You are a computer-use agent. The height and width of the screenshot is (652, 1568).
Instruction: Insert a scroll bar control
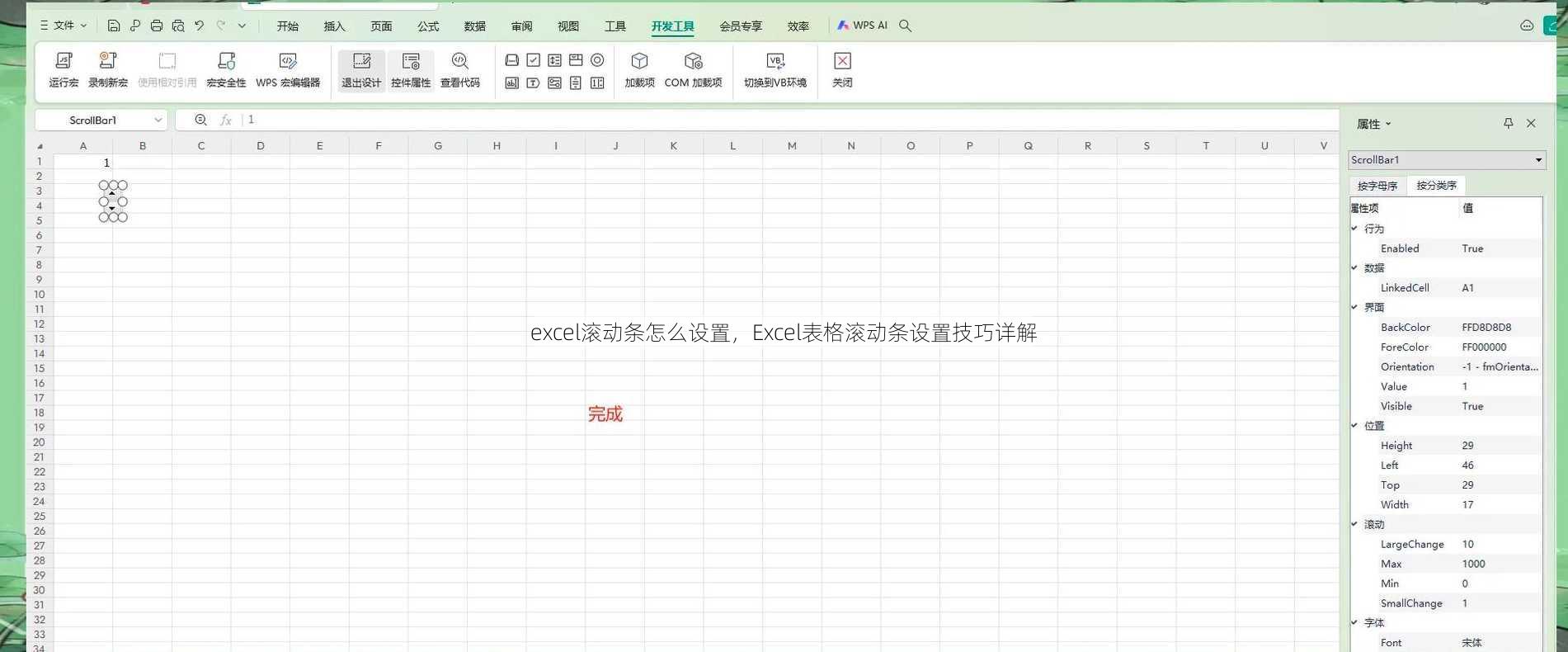tap(576, 83)
